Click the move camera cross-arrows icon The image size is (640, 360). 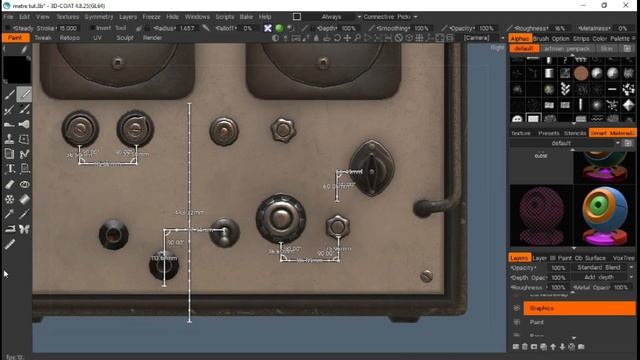[347, 38]
